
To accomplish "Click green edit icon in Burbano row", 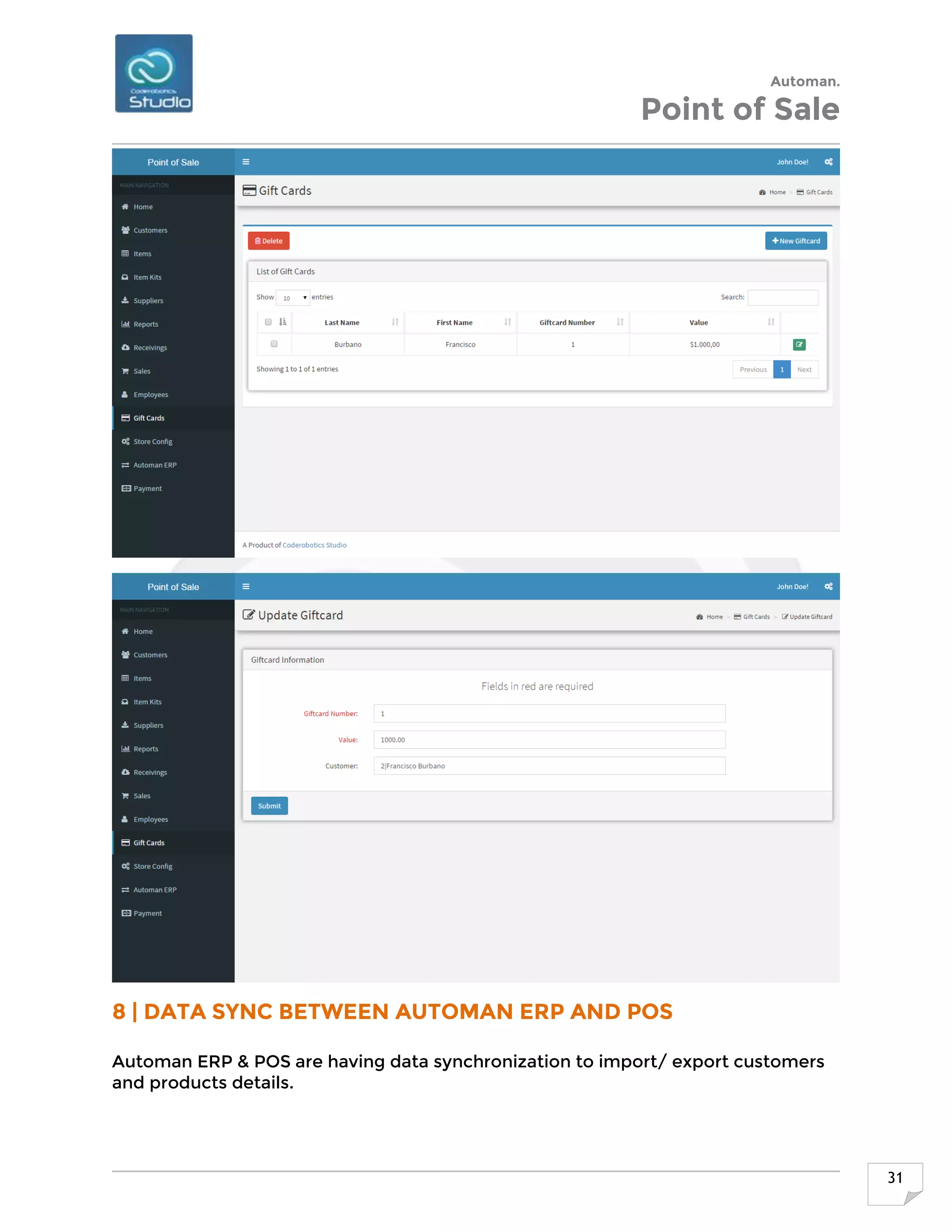I will coord(799,344).
